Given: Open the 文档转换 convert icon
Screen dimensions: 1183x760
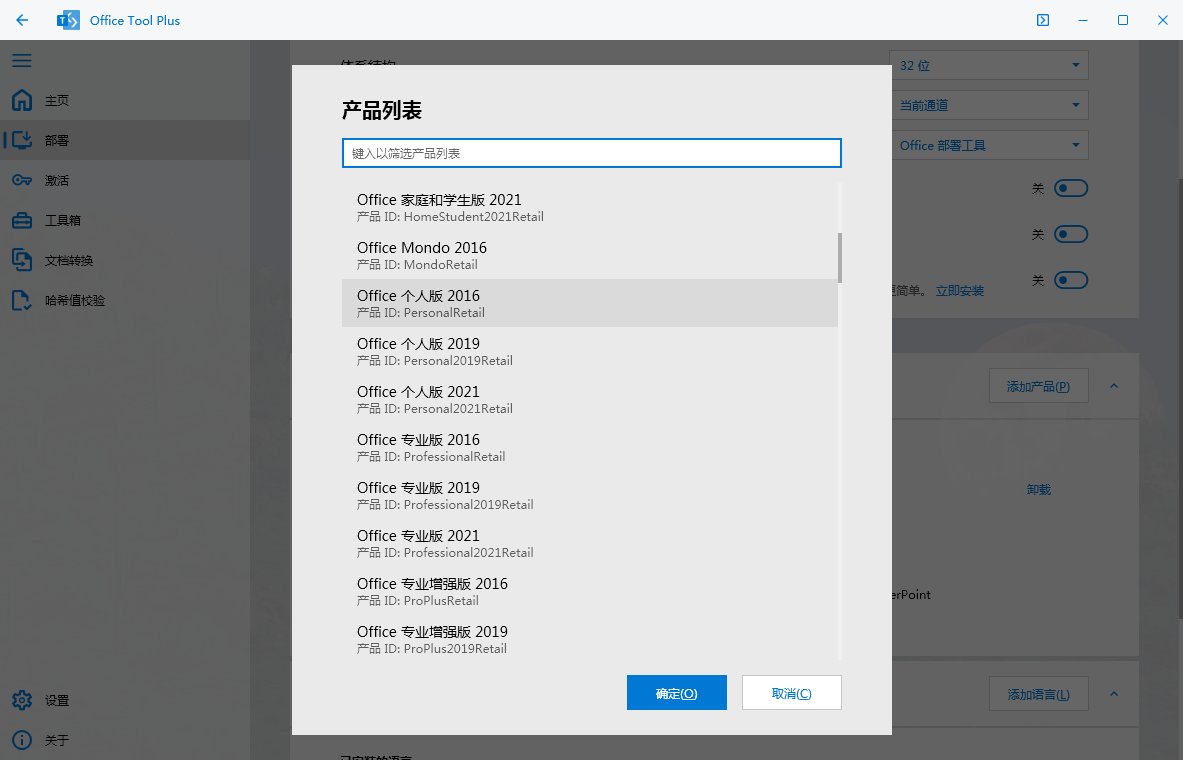Looking at the screenshot, I should 22,260.
